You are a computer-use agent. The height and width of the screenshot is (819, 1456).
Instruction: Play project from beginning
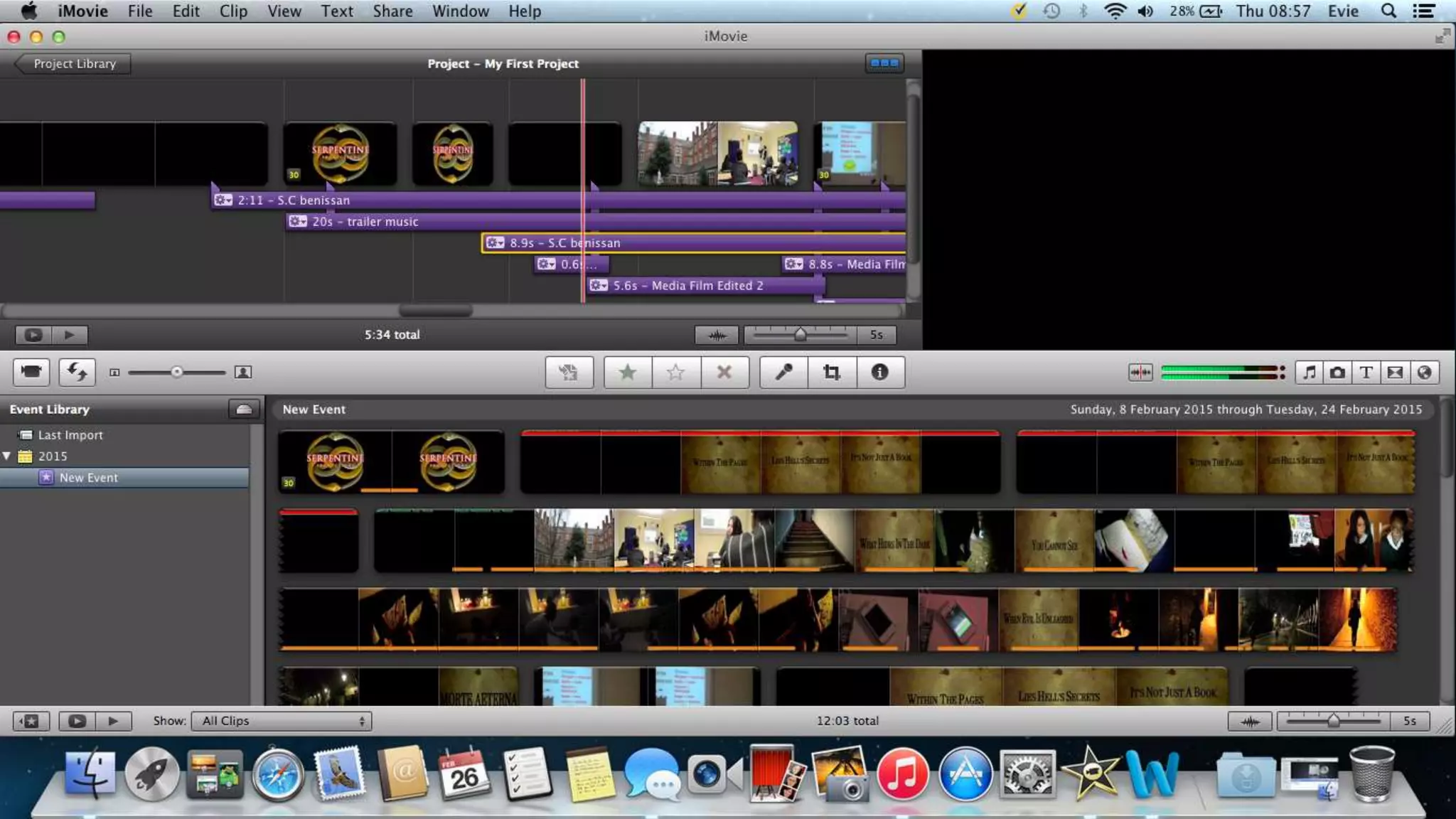[70, 335]
